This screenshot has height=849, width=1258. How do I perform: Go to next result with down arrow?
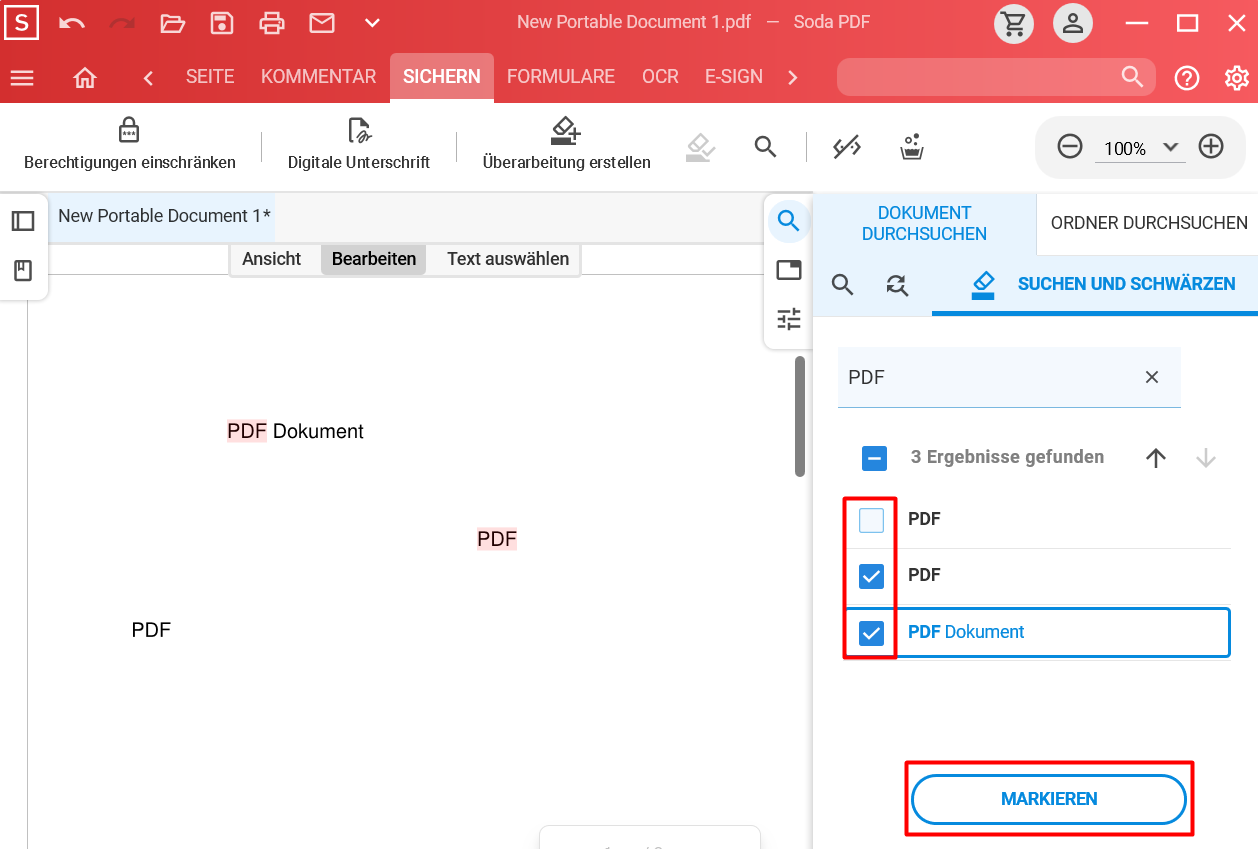(1206, 458)
